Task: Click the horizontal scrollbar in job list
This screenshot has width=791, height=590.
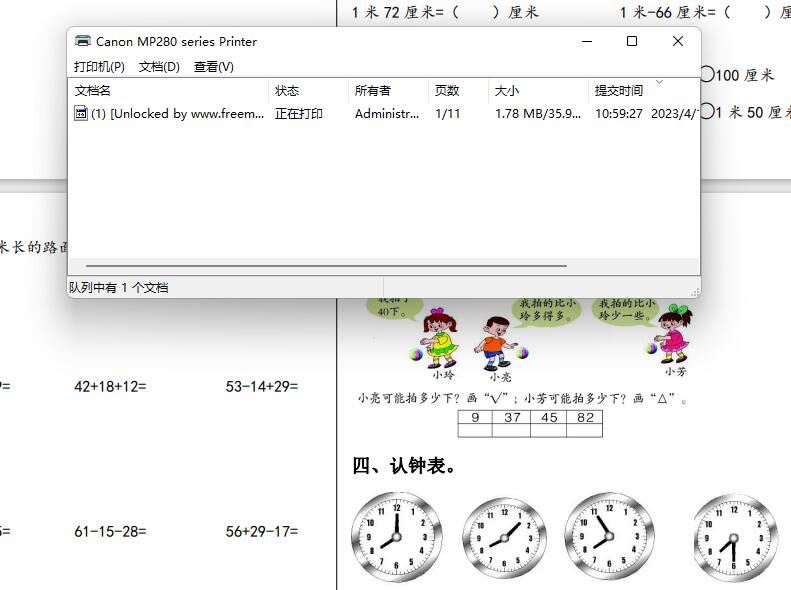Action: tap(326, 267)
